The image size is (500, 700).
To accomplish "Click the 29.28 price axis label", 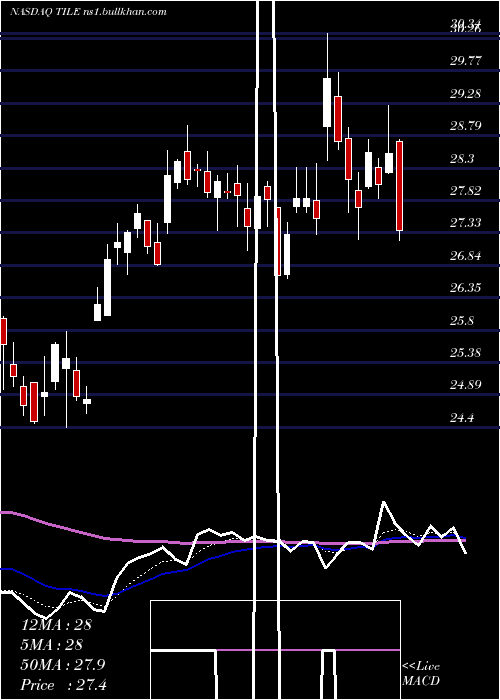I will [x=466, y=94].
